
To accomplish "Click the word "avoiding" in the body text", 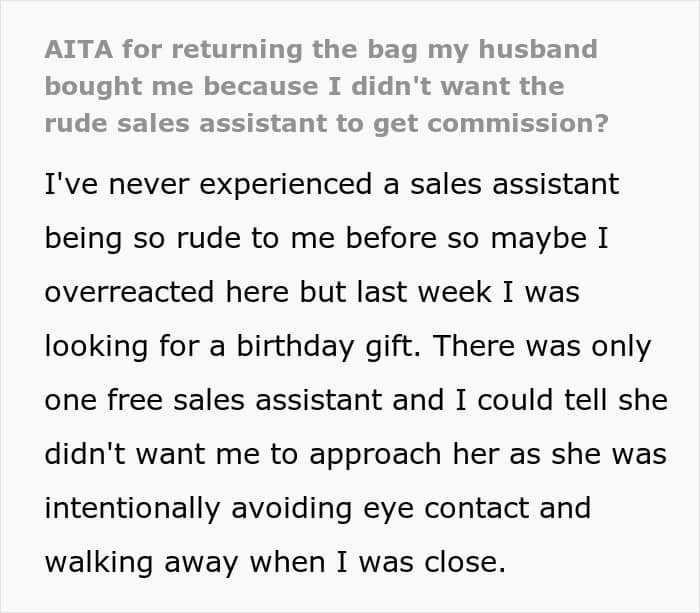I will tap(292, 509).
